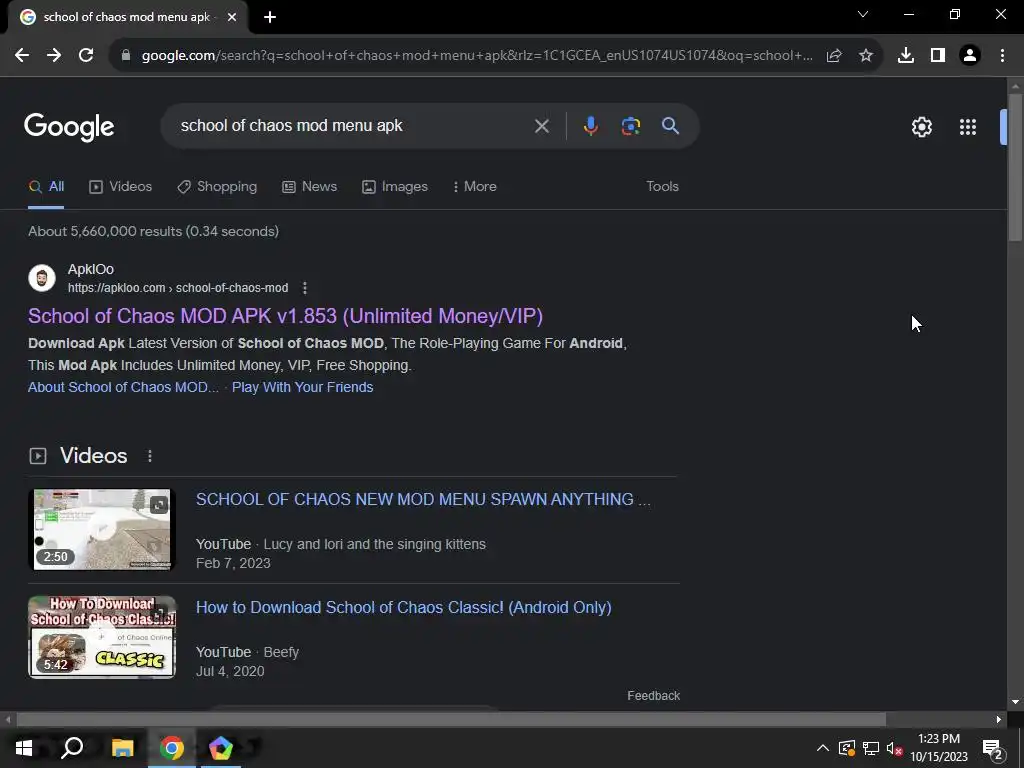Open Play With Your Friends sitelink
The width and height of the screenshot is (1024, 768).
click(x=302, y=387)
